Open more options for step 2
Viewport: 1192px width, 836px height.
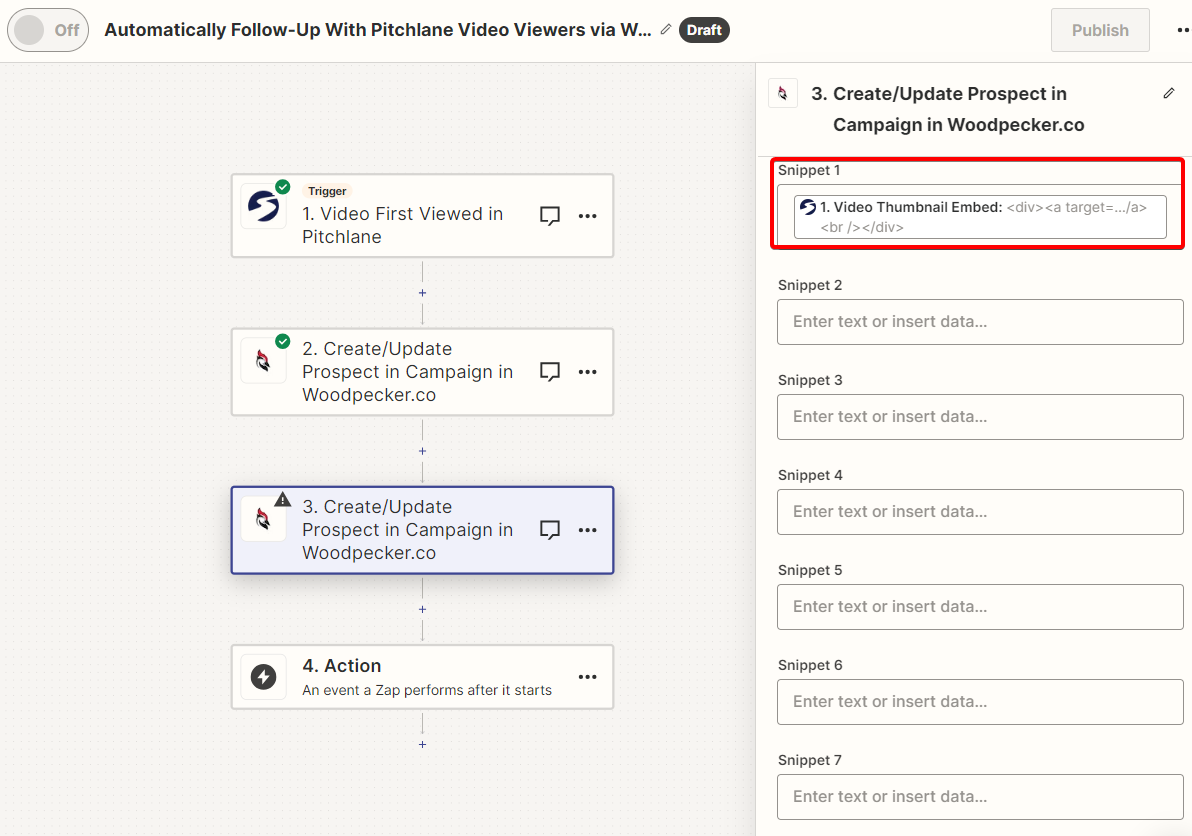588,372
